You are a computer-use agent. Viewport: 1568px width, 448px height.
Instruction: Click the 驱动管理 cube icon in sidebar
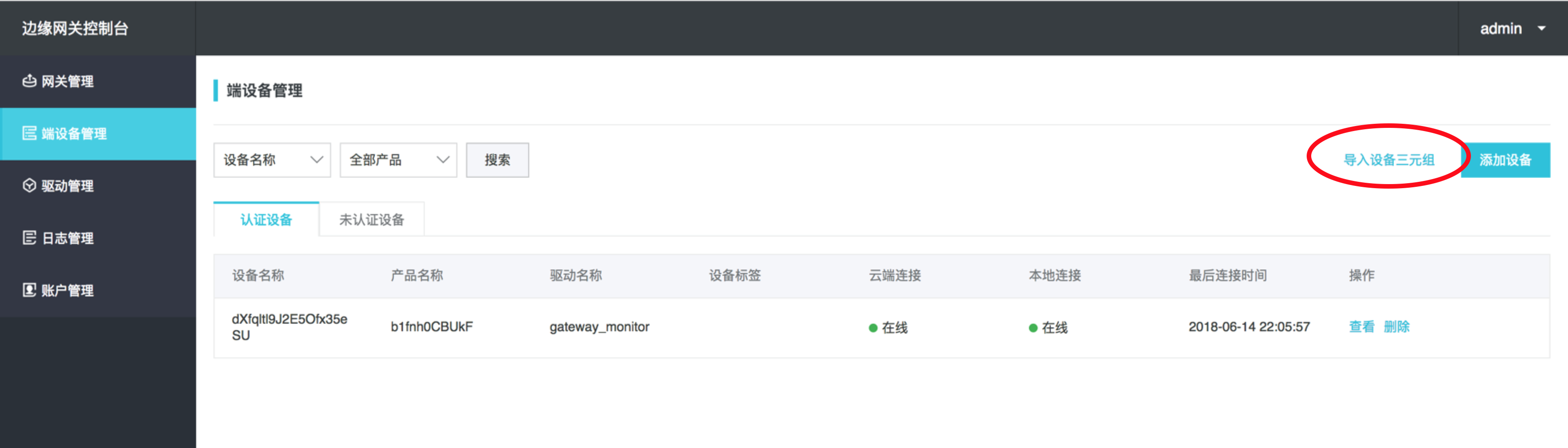[29, 185]
